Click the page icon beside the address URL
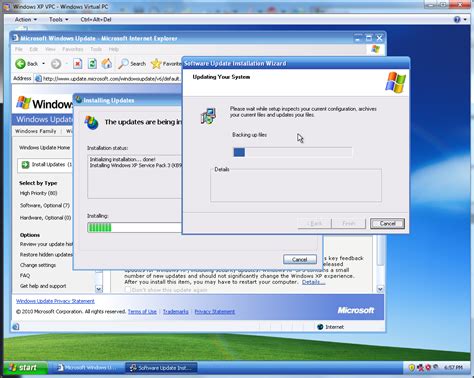This screenshot has height=378, width=474. point(38,79)
